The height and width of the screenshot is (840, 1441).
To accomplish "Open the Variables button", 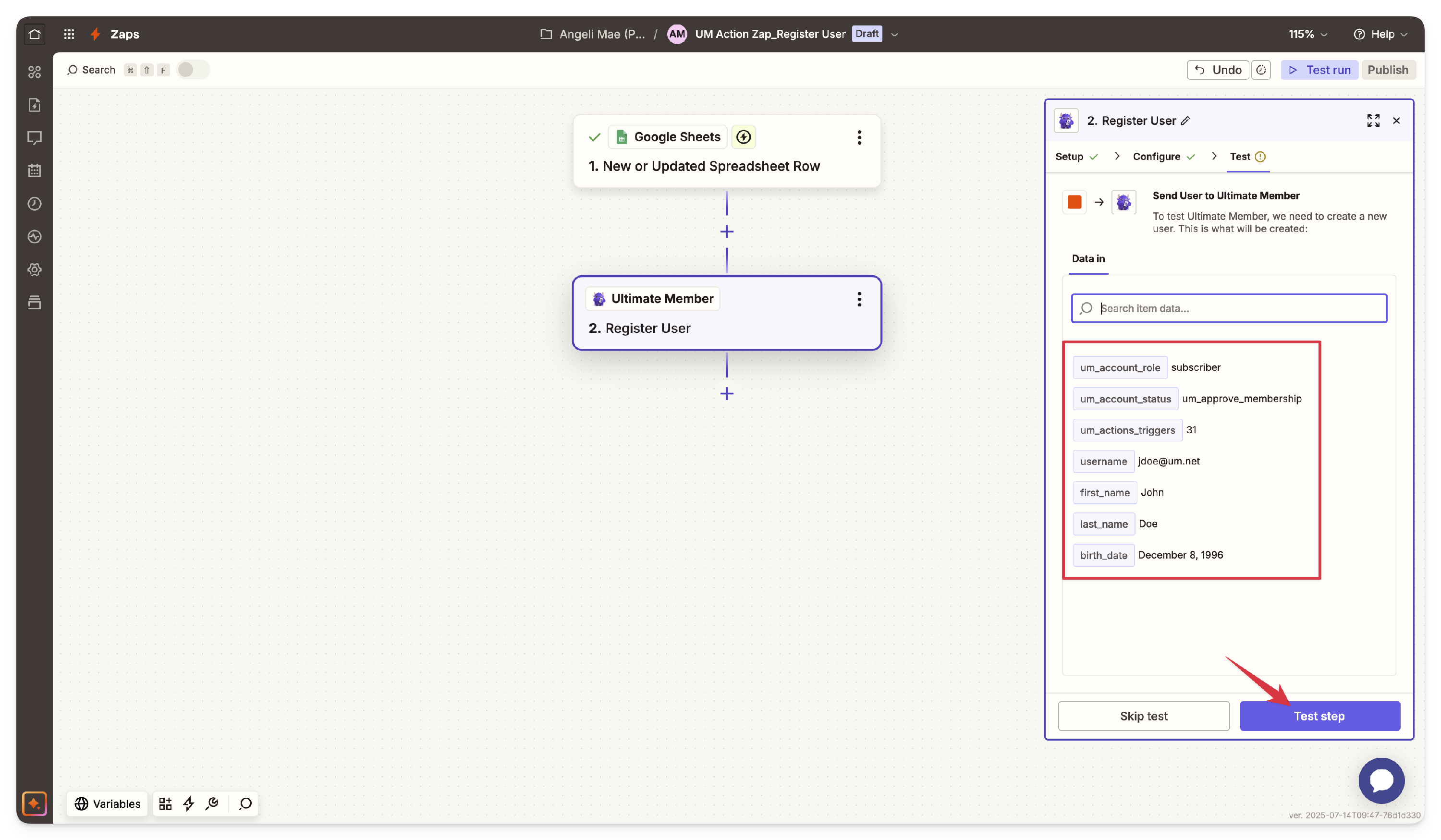I will tap(108, 803).
